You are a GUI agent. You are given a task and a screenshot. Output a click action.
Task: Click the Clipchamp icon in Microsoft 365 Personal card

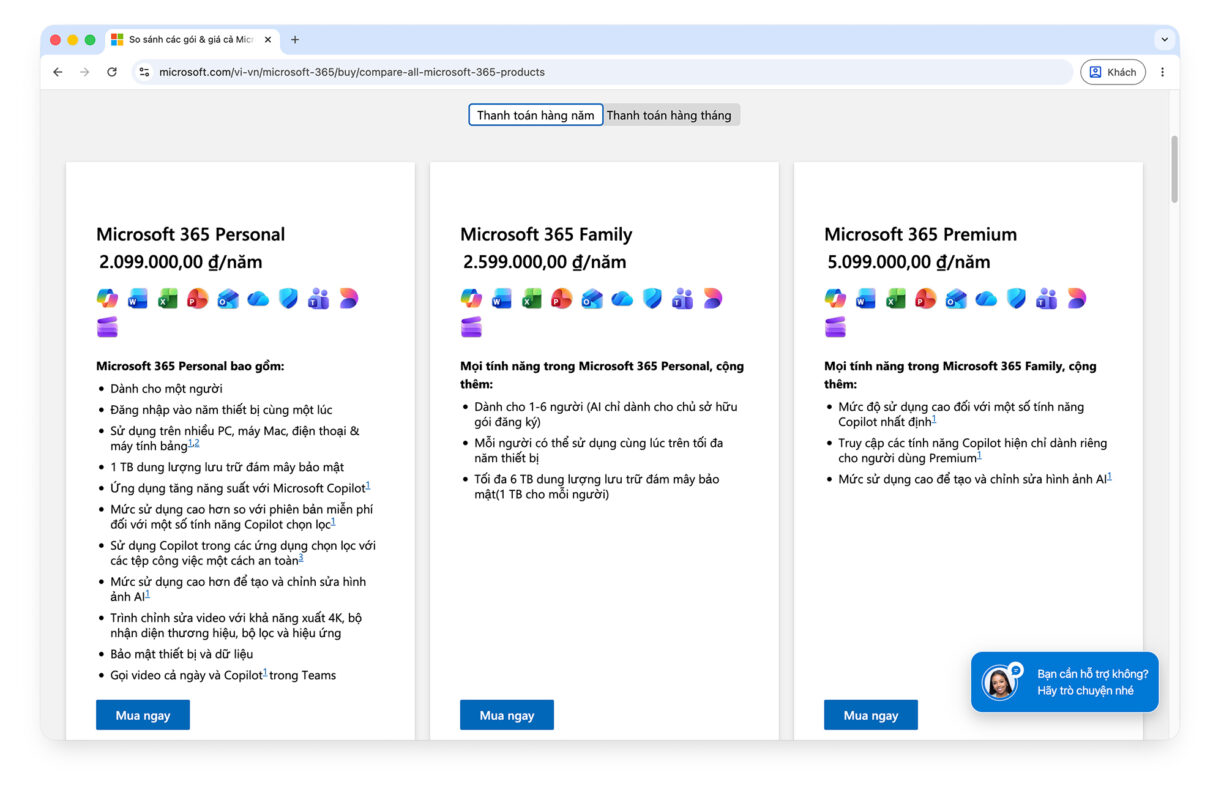(x=107, y=327)
